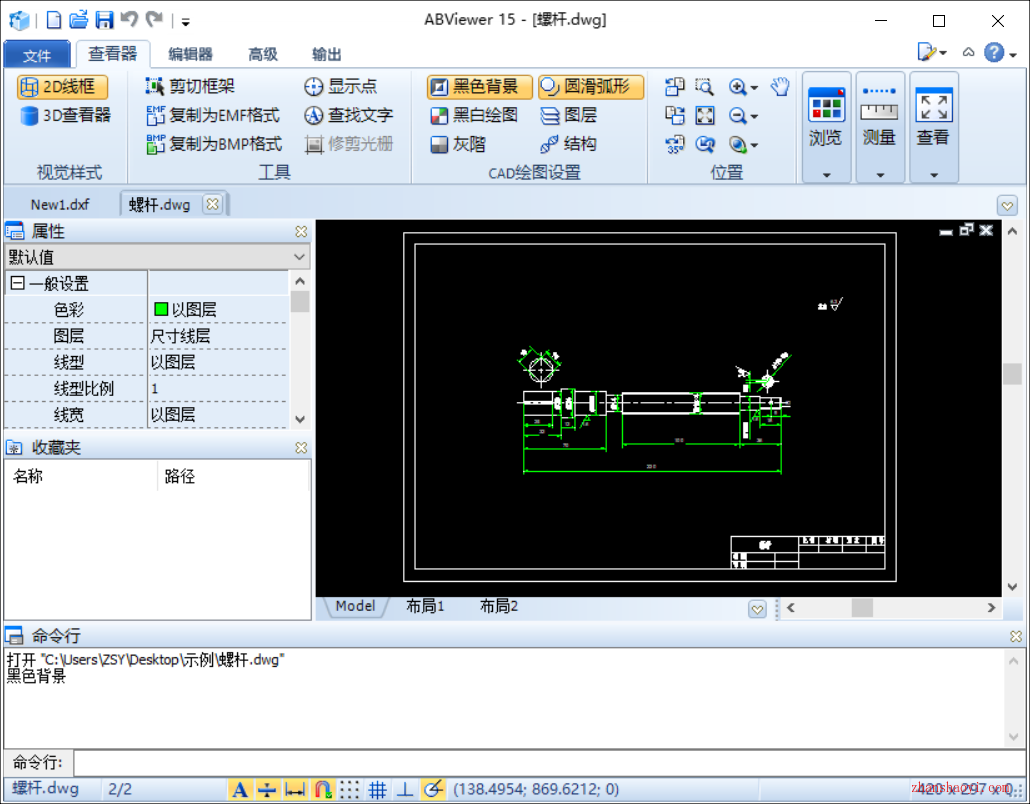Collapse the ribbon with the caret icon
Viewport: 1030px width, 804px height.
968,53
